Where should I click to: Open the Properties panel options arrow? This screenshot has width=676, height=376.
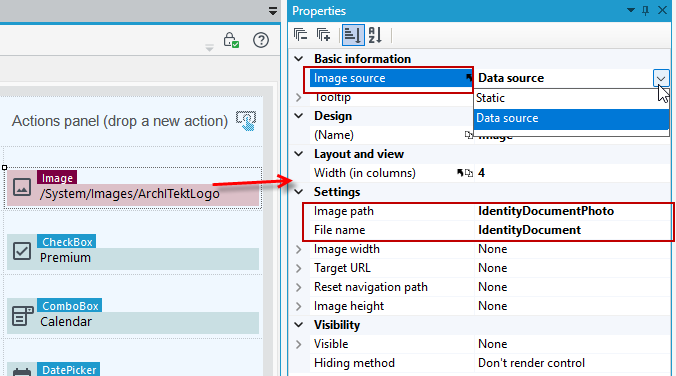(630, 10)
